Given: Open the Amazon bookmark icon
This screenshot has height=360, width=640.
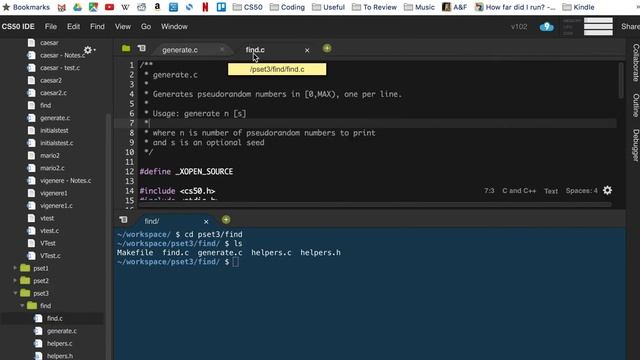Looking at the screenshot, I should [x=157, y=7].
